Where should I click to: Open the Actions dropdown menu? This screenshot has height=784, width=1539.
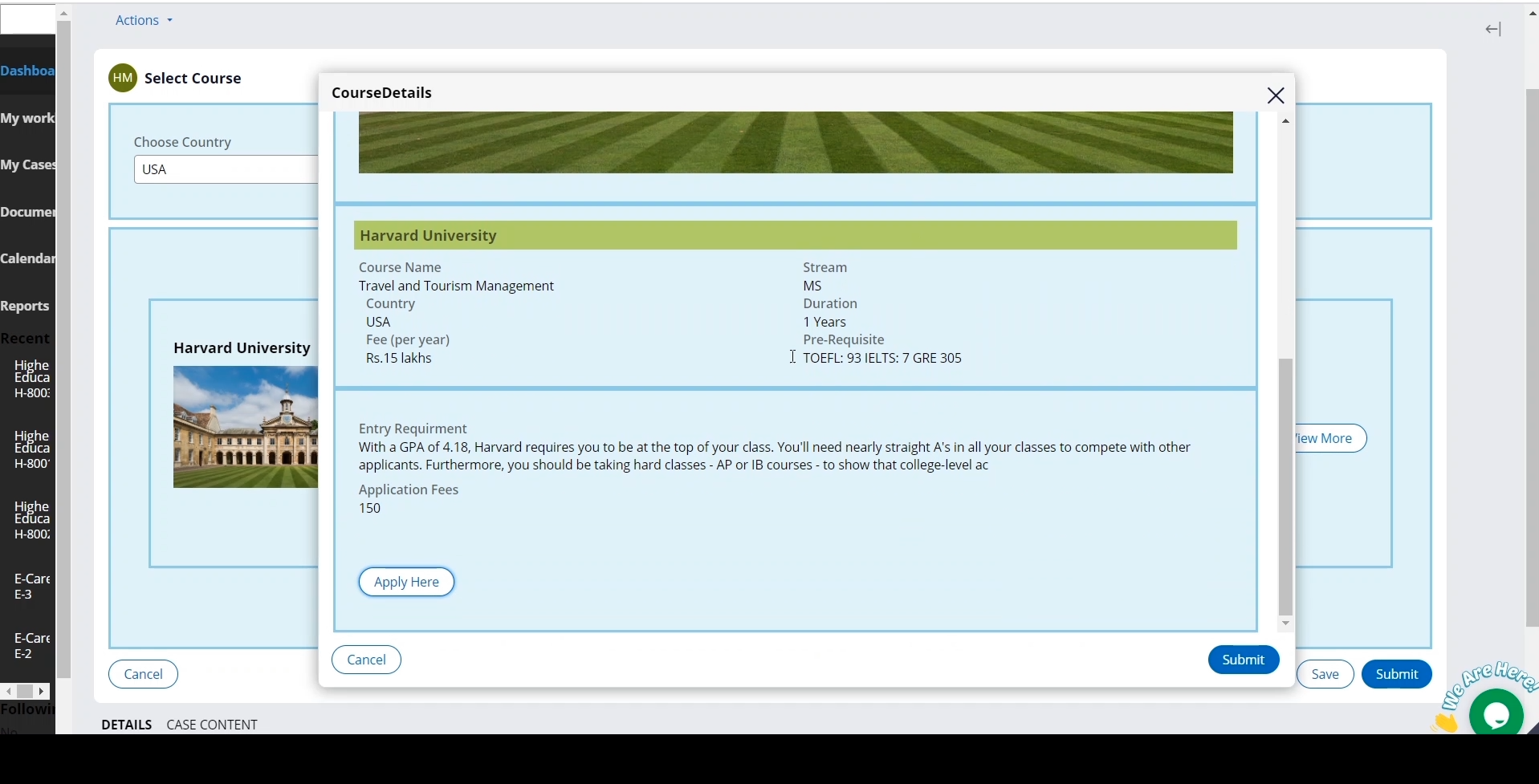pyautogui.click(x=144, y=20)
